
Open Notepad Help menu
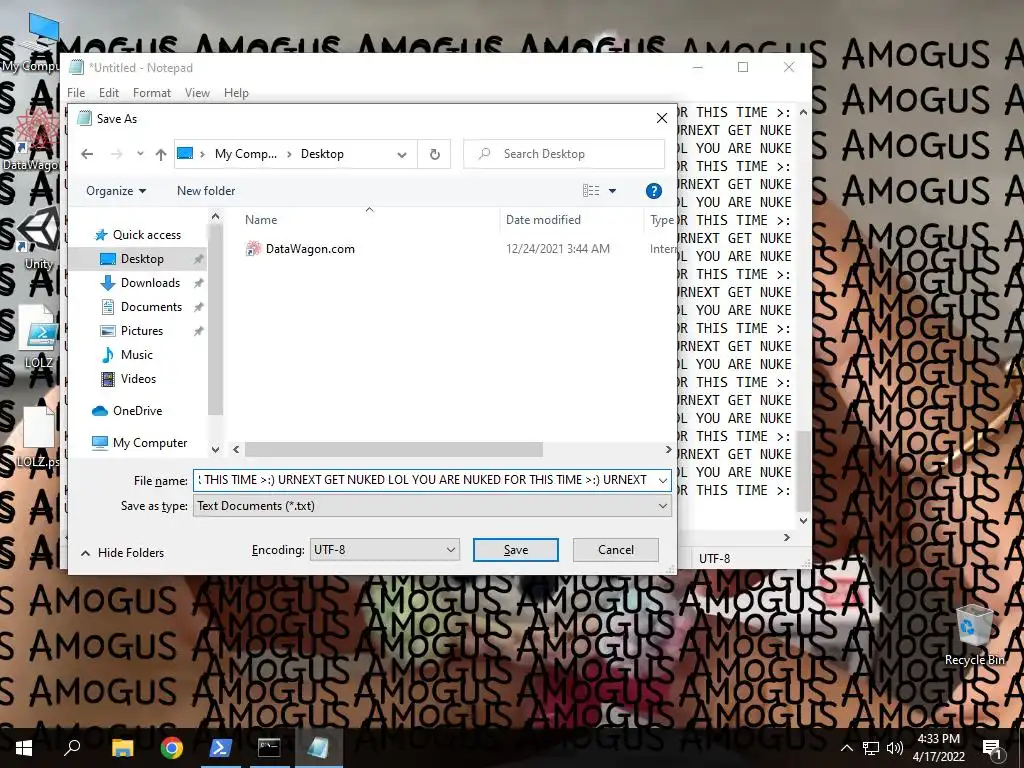(236, 93)
